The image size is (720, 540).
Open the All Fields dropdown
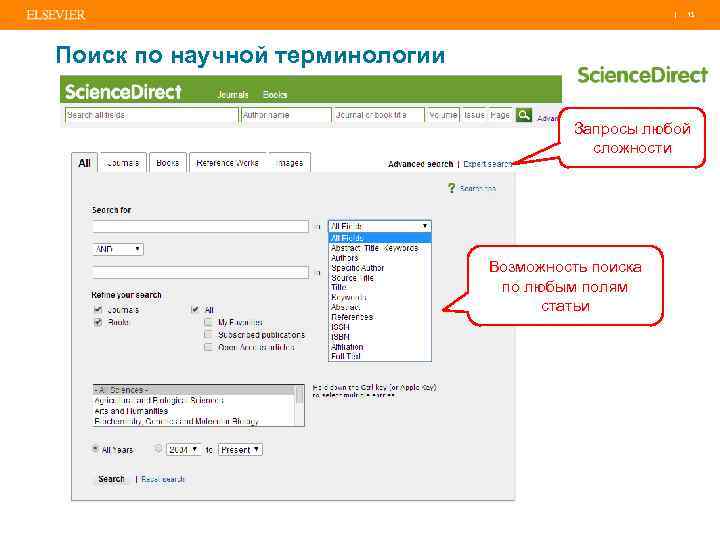[x=380, y=226]
